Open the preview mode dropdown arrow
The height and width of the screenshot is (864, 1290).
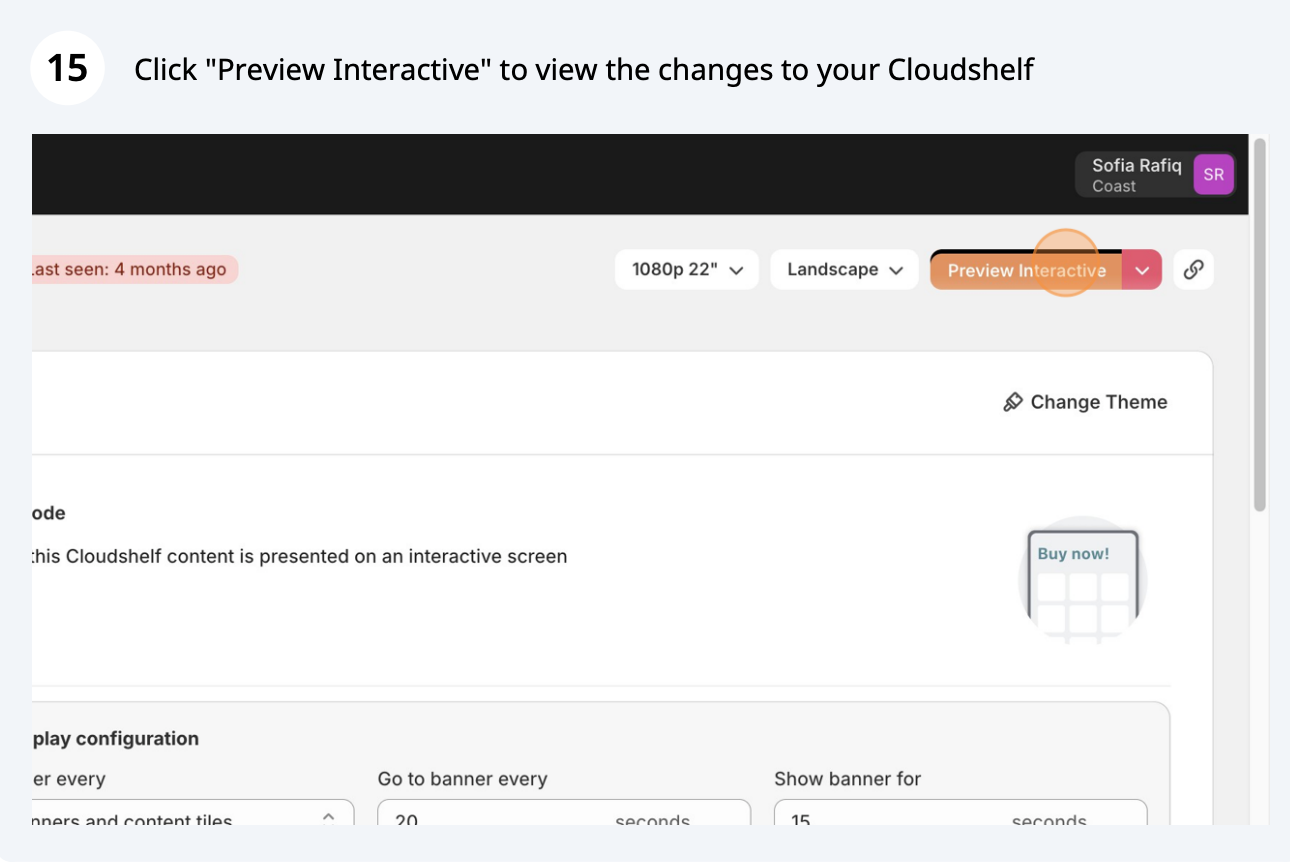coord(1143,270)
